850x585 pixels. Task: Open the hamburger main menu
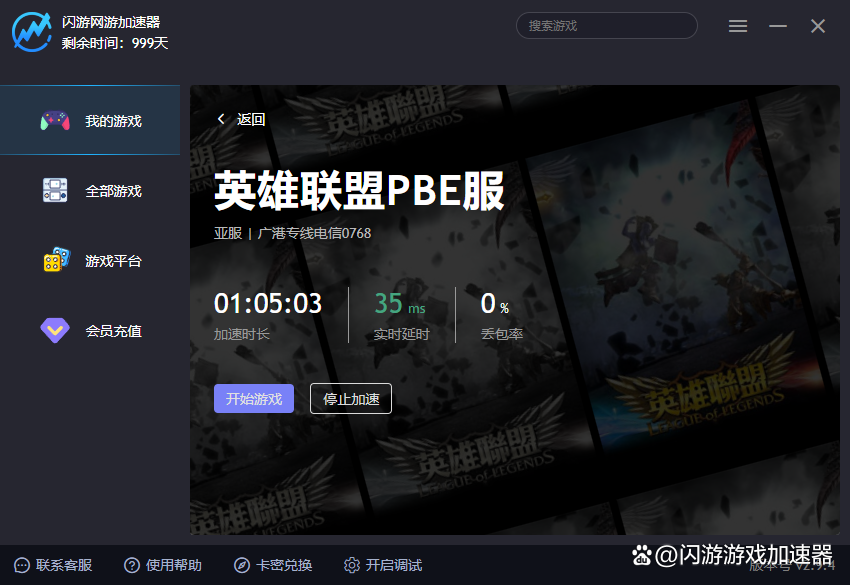coord(738,26)
